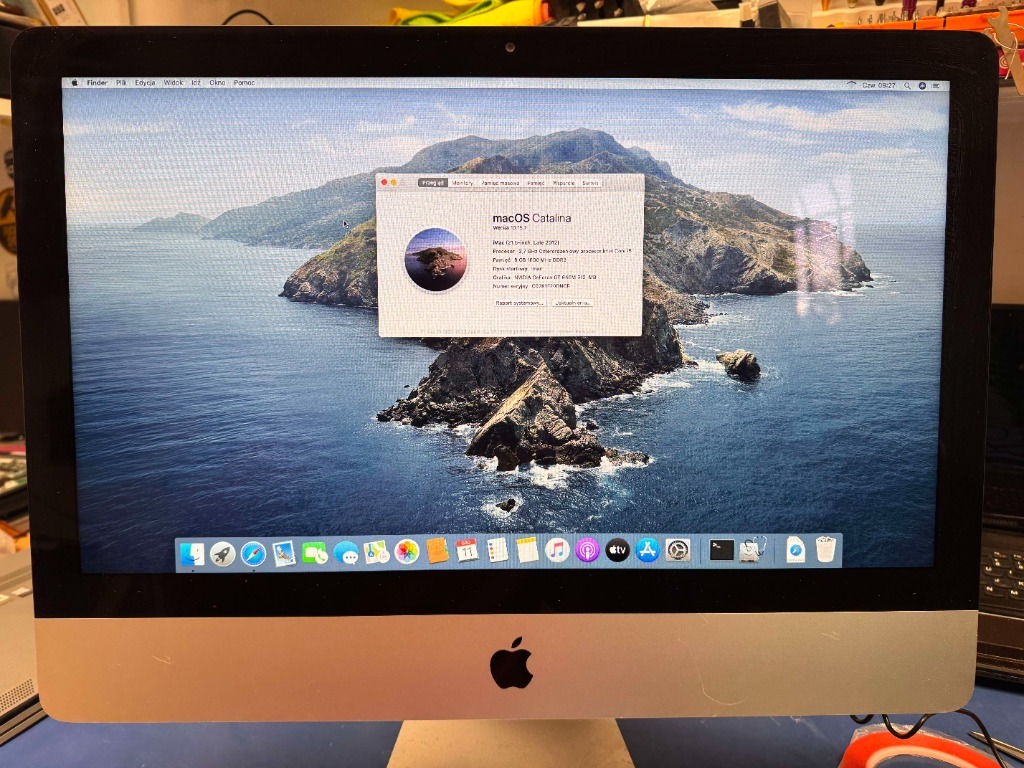
Task: Click the macOS Catalina title text
Action: coord(532,218)
